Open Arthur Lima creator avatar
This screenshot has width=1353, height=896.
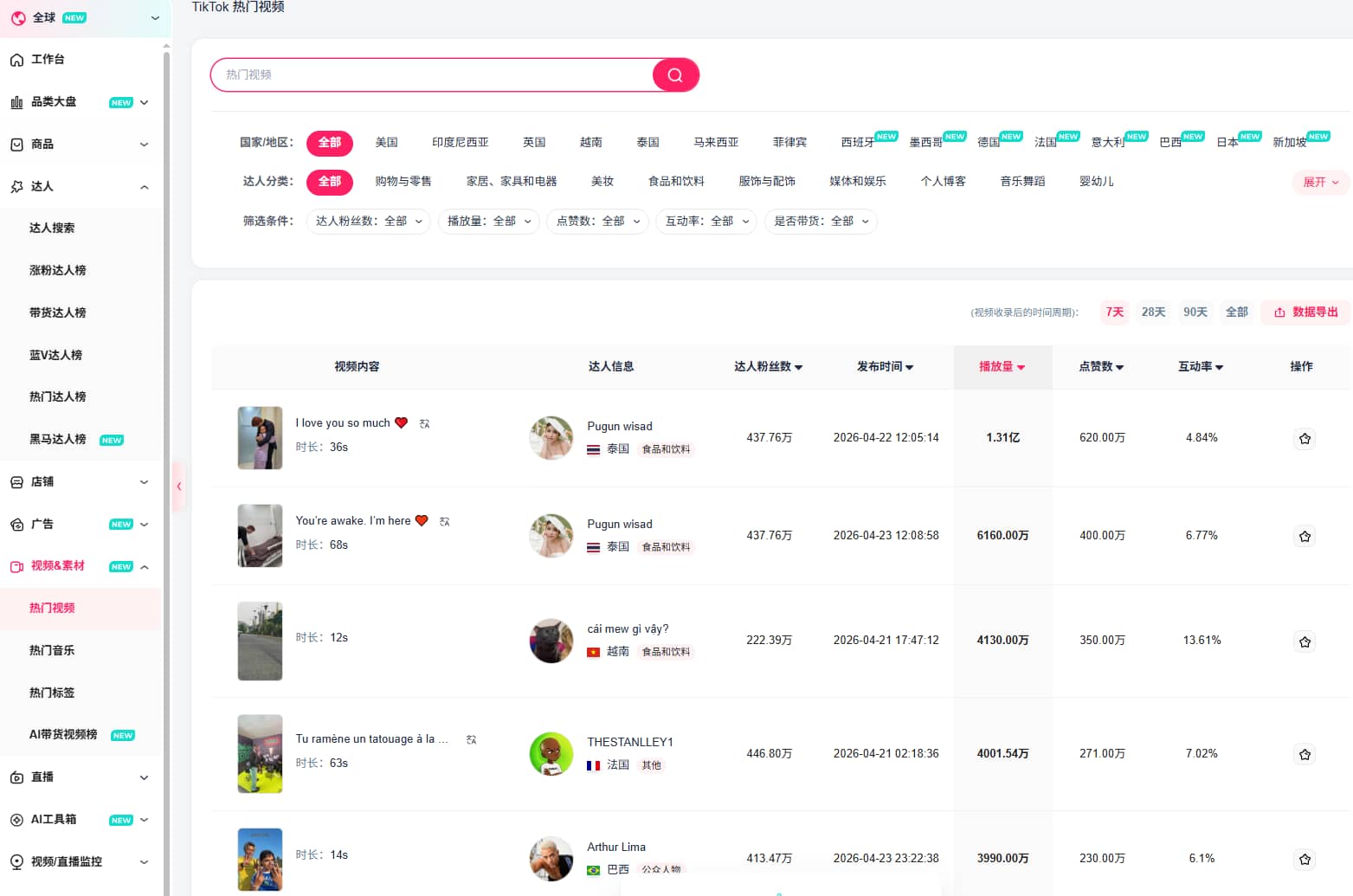(551, 859)
